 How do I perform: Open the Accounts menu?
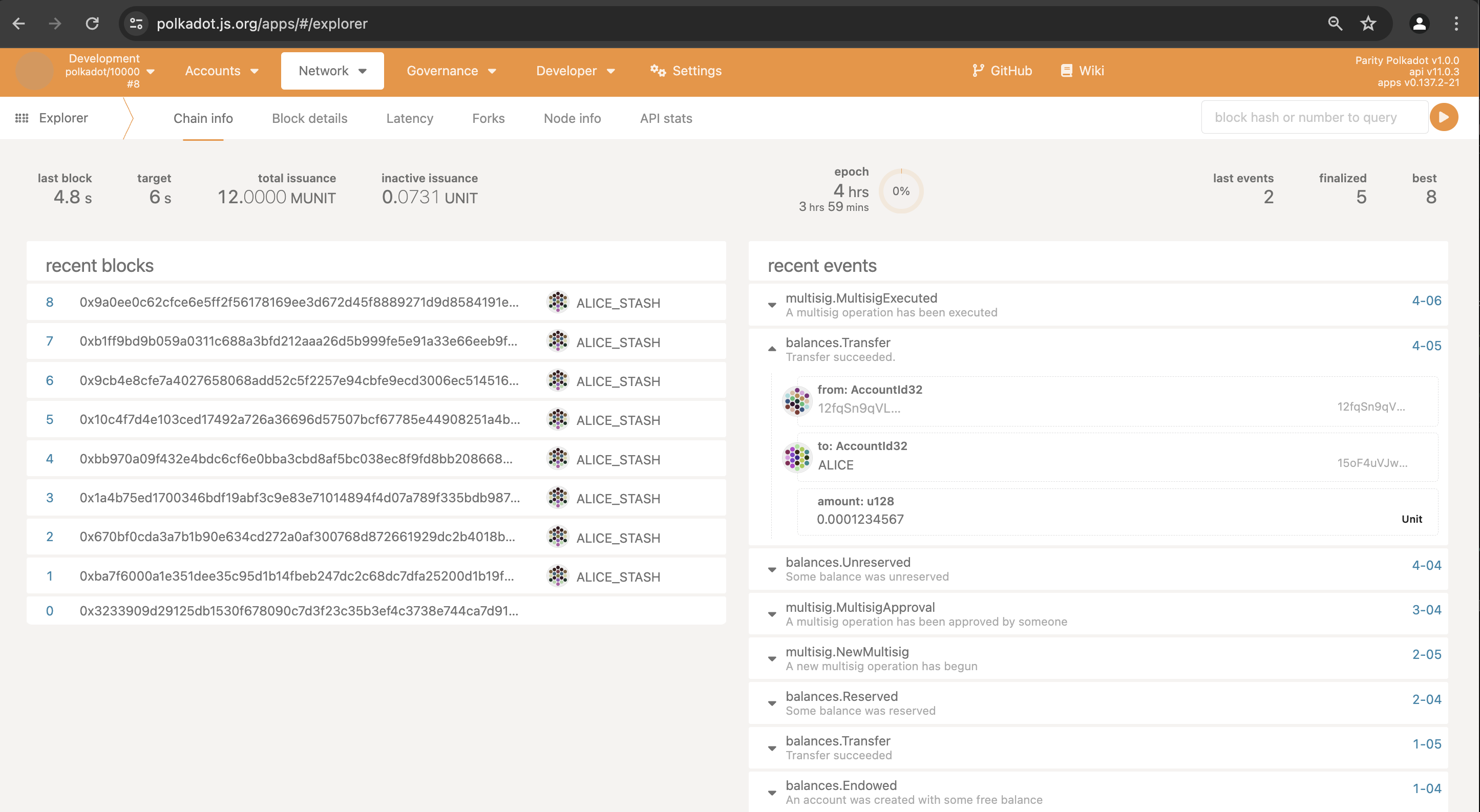[222, 71]
